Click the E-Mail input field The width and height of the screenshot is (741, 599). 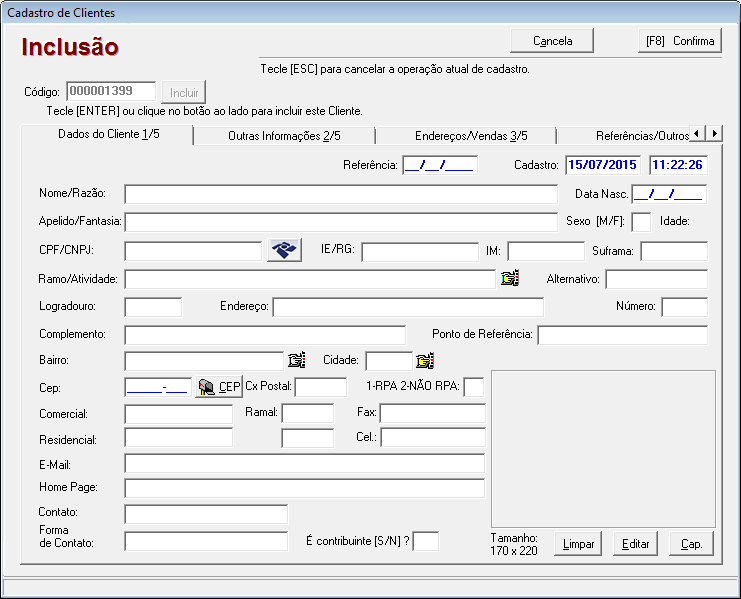point(304,464)
